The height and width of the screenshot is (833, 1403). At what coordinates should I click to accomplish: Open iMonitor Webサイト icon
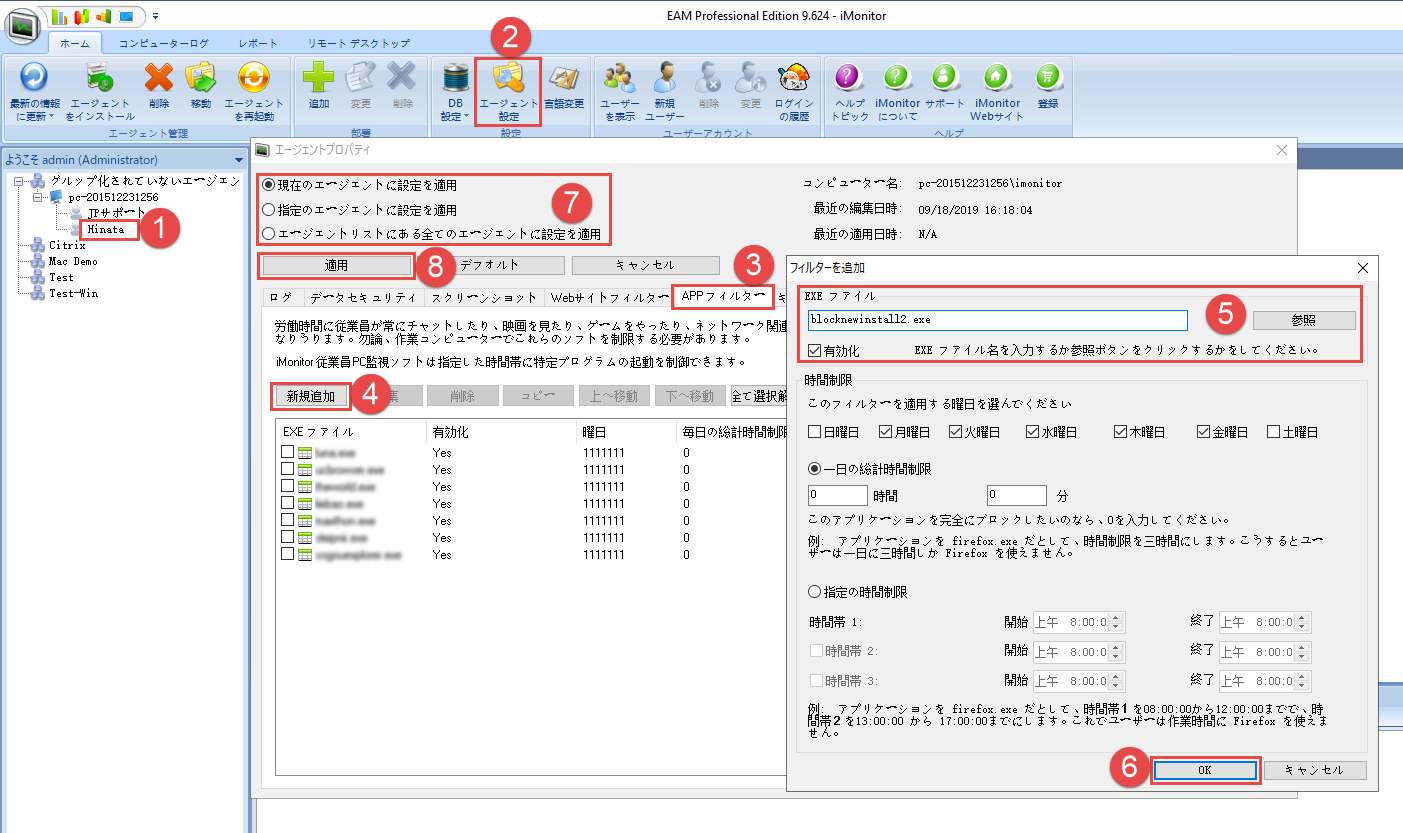(996, 78)
